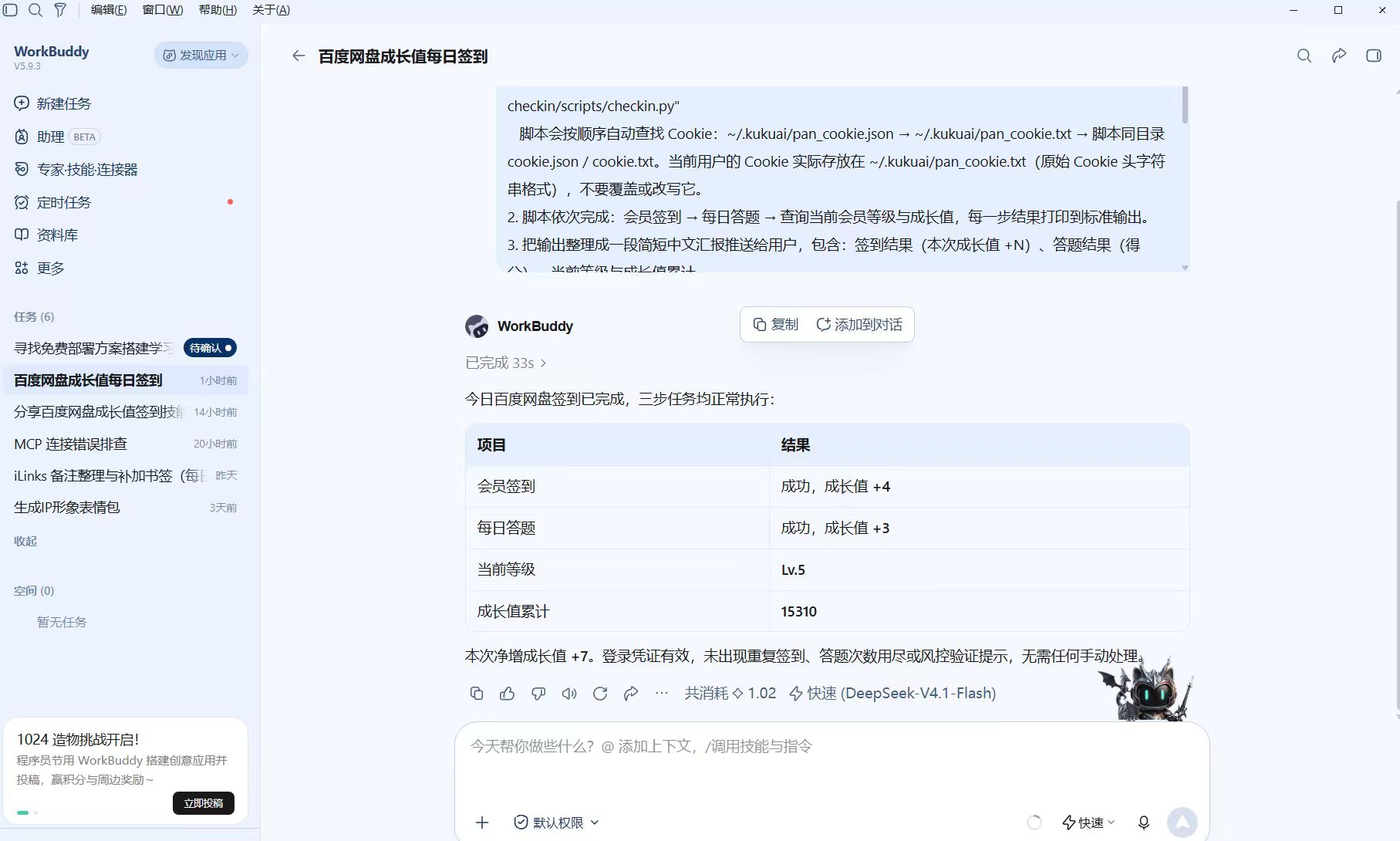Open more response actions (three dots)
Screen dimensions: 1400x841
(x=662, y=693)
